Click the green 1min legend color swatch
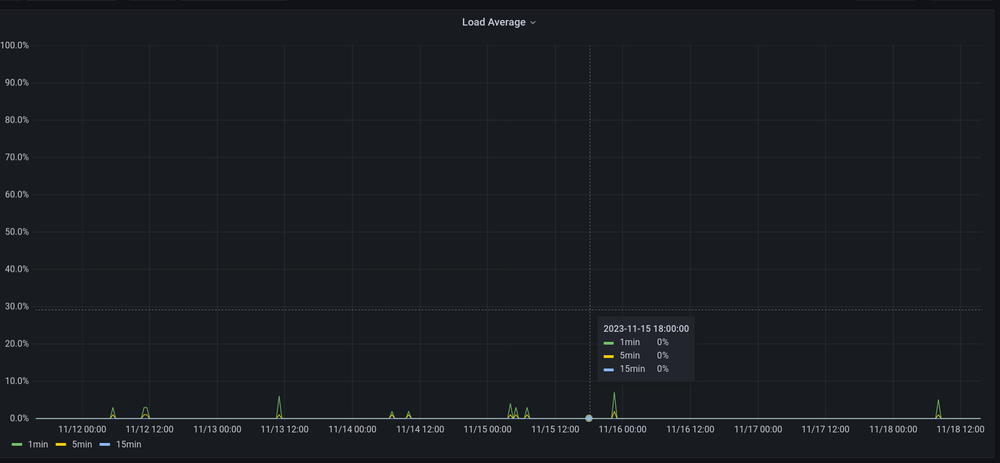Viewport: 1000px width, 463px height. (x=17, y=445)
